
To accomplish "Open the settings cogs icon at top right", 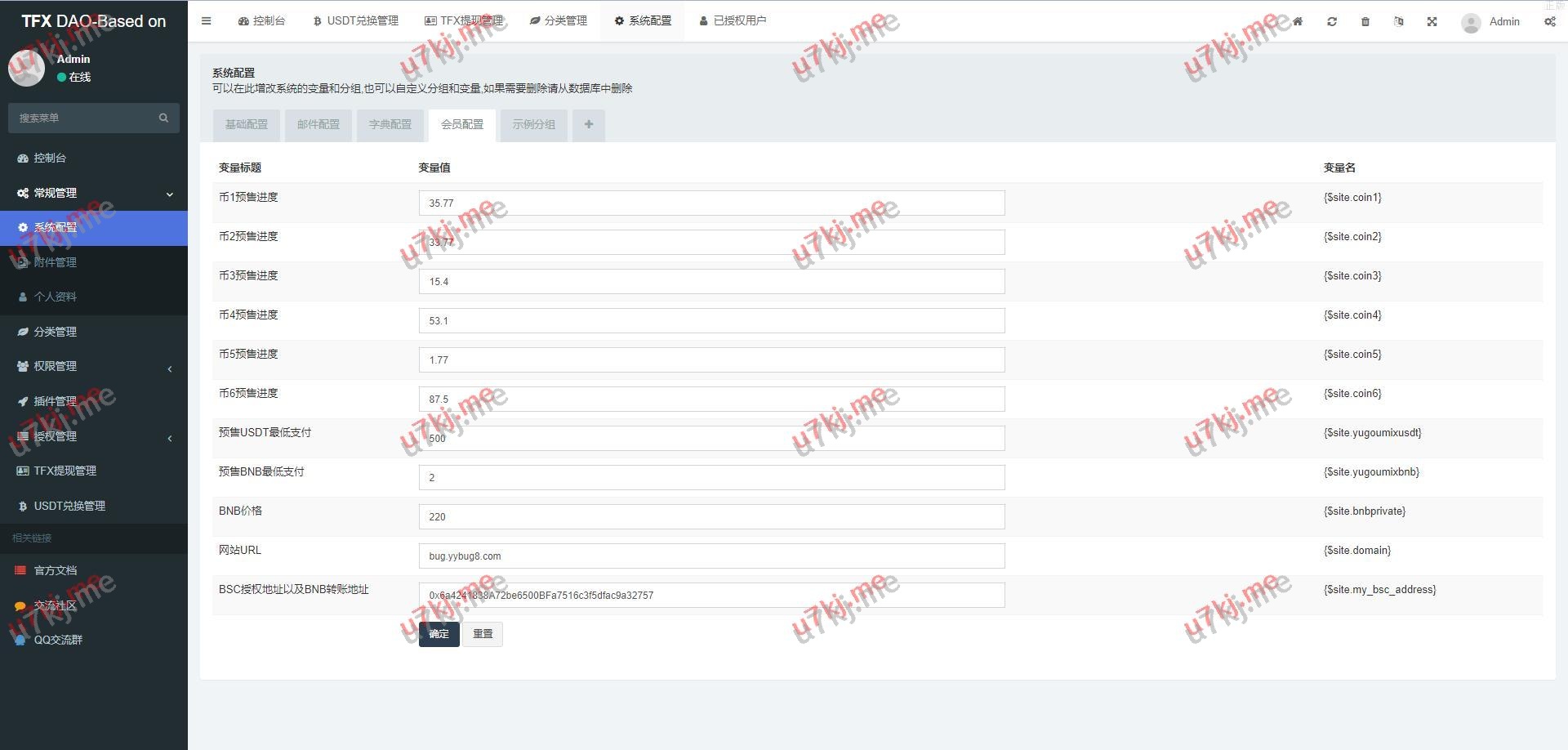I will point(1549,22).
